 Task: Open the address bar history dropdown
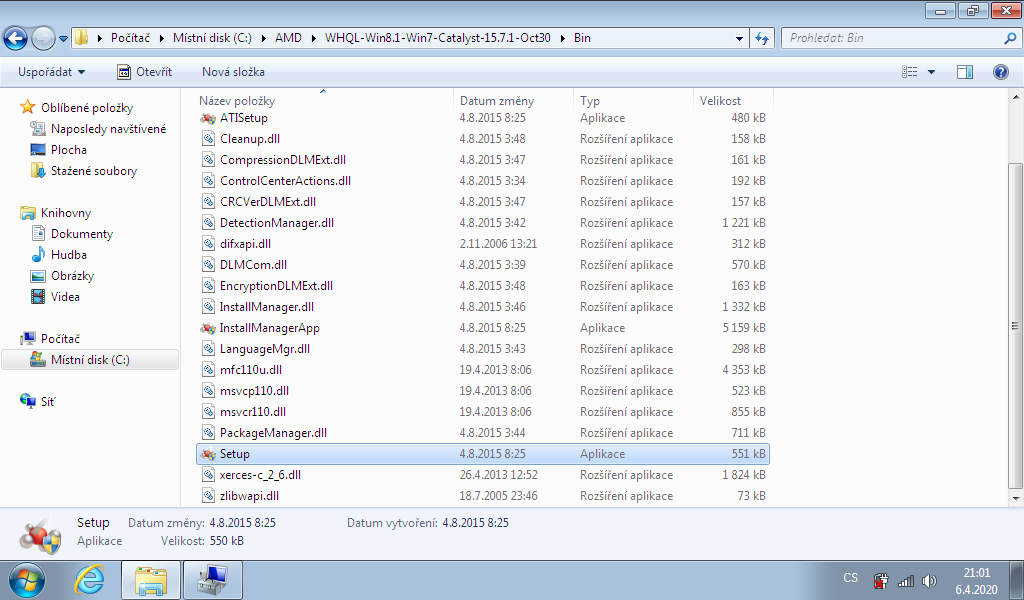(x=739, y=39)
